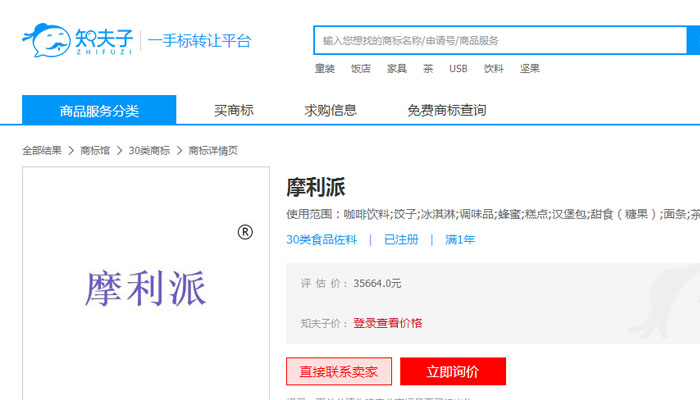Click the 商标馆 breadcrumb link

[95, 150]
